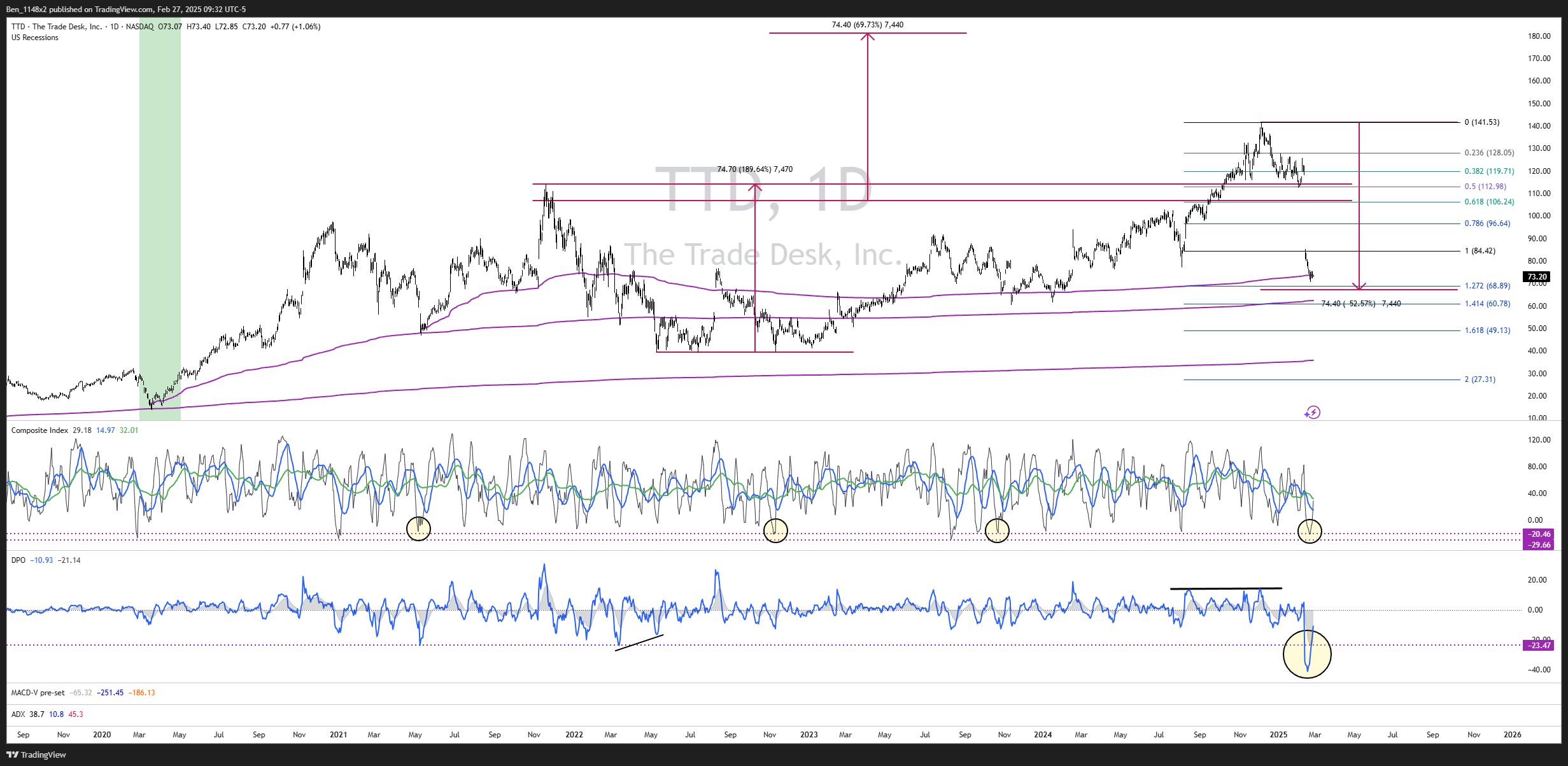Select Fibonacci level 1.414 (60.78) label

[1487, 304]
